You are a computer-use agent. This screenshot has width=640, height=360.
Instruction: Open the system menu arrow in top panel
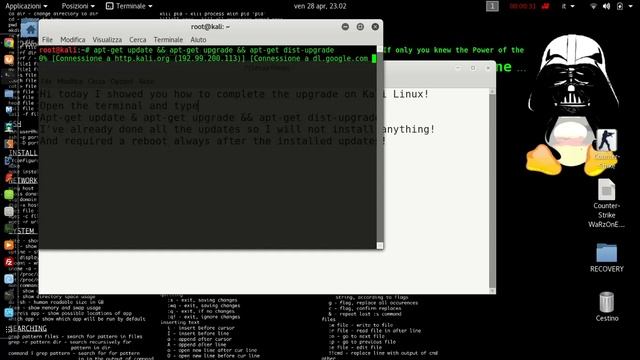632,6
